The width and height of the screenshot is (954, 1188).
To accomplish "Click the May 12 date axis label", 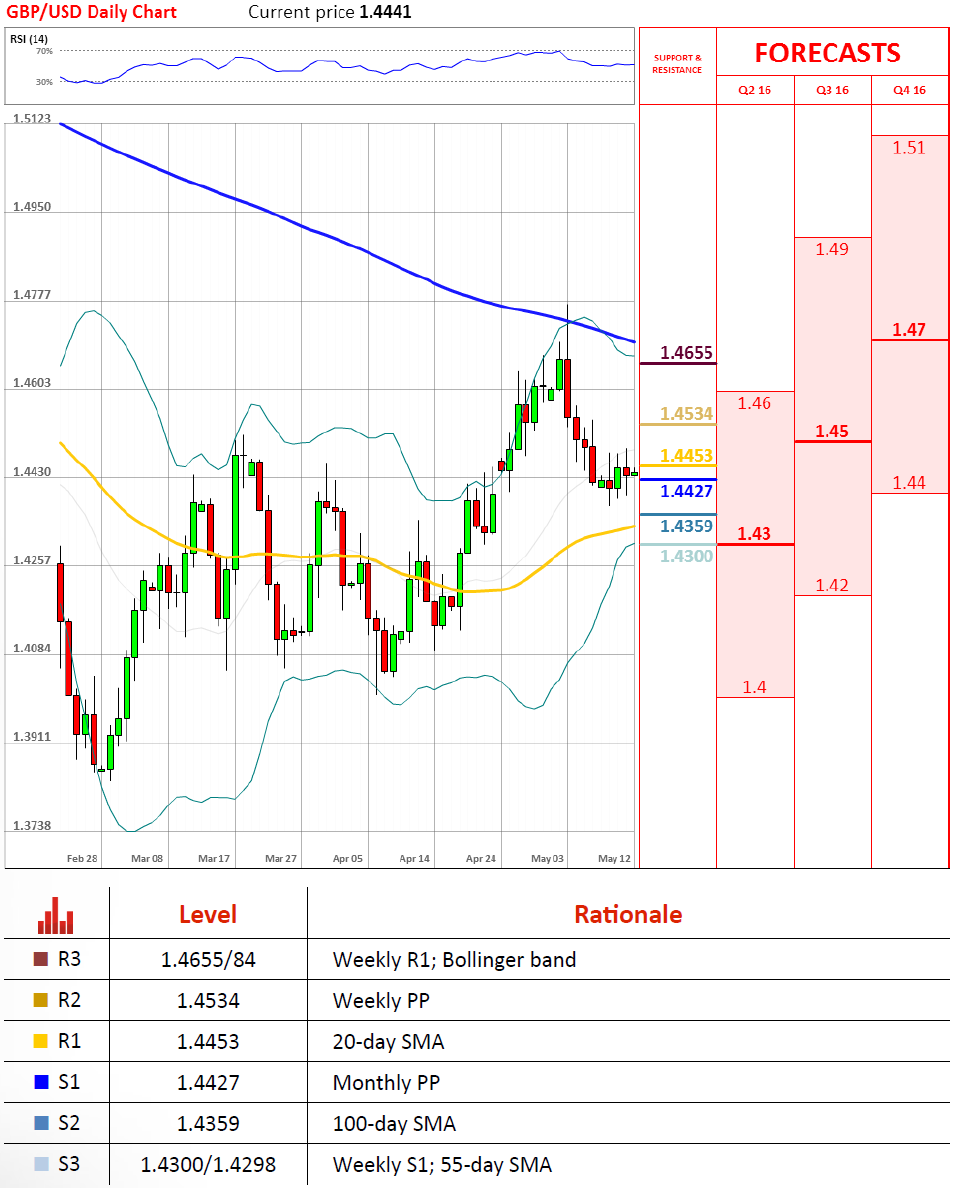I will pyautogui.click(x=614, y=858).
